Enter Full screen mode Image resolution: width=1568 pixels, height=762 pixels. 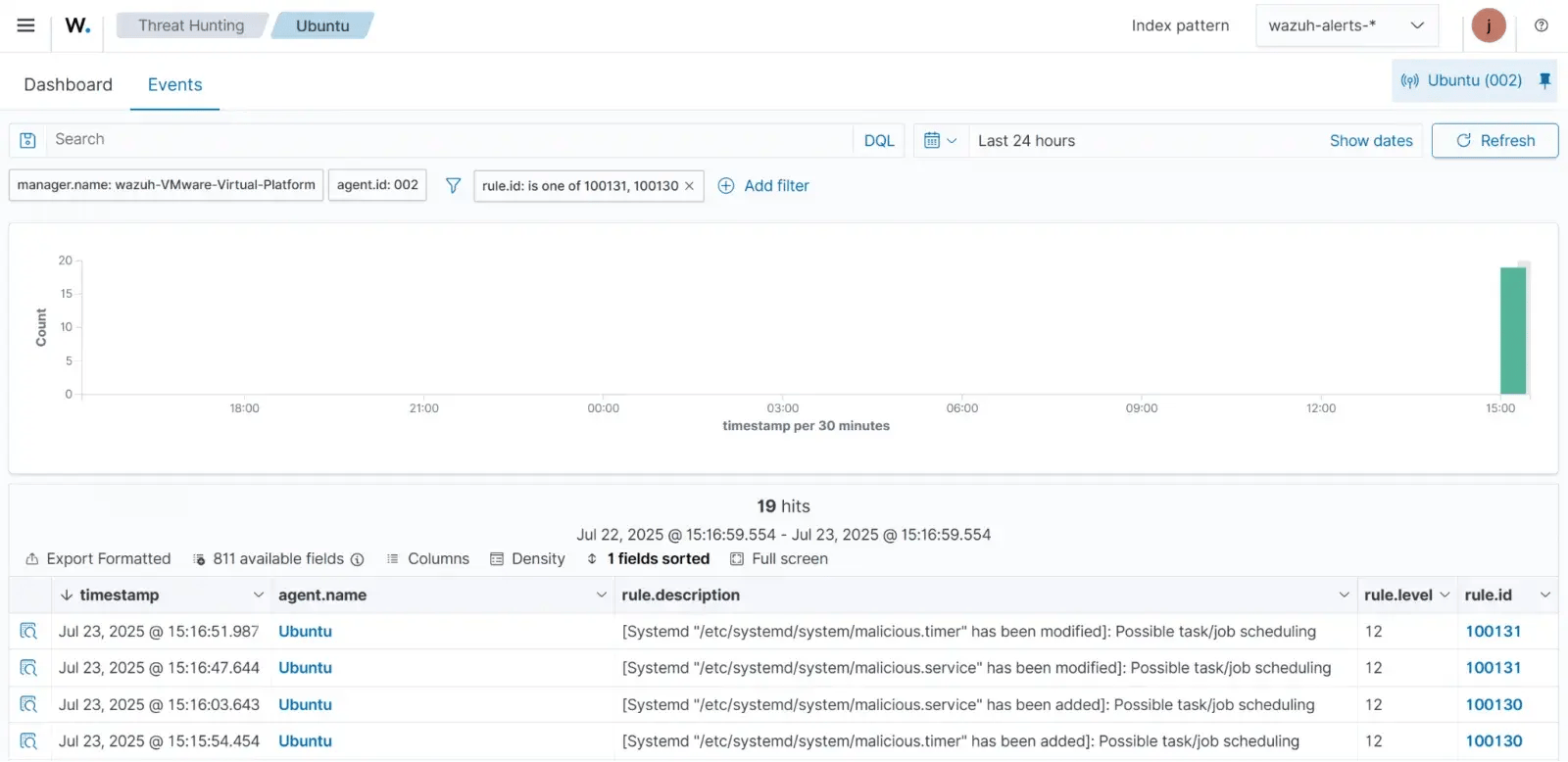779,558
